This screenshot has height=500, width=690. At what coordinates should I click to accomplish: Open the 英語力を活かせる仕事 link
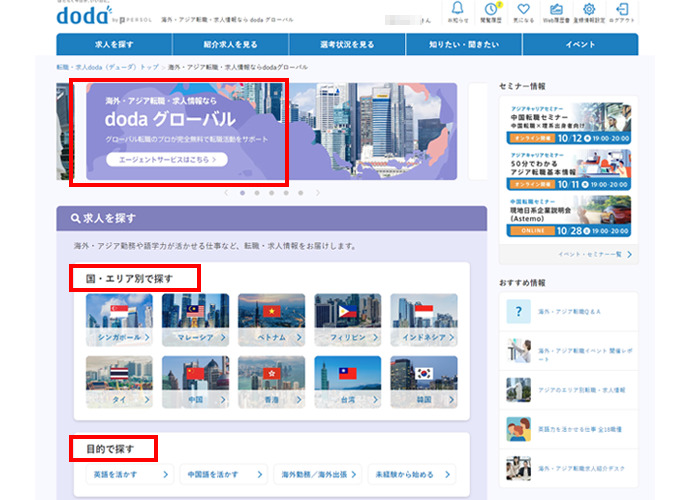tap(580, 429)
